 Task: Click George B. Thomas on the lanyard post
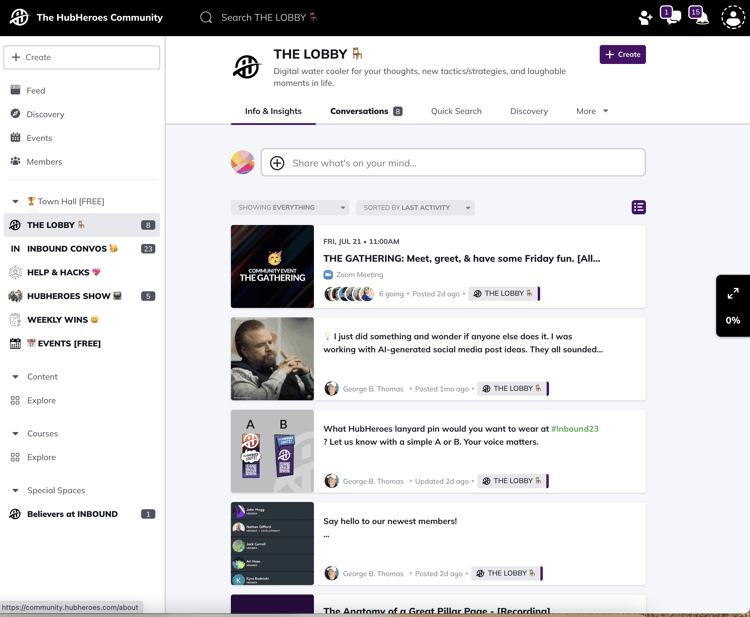(373, 482)
